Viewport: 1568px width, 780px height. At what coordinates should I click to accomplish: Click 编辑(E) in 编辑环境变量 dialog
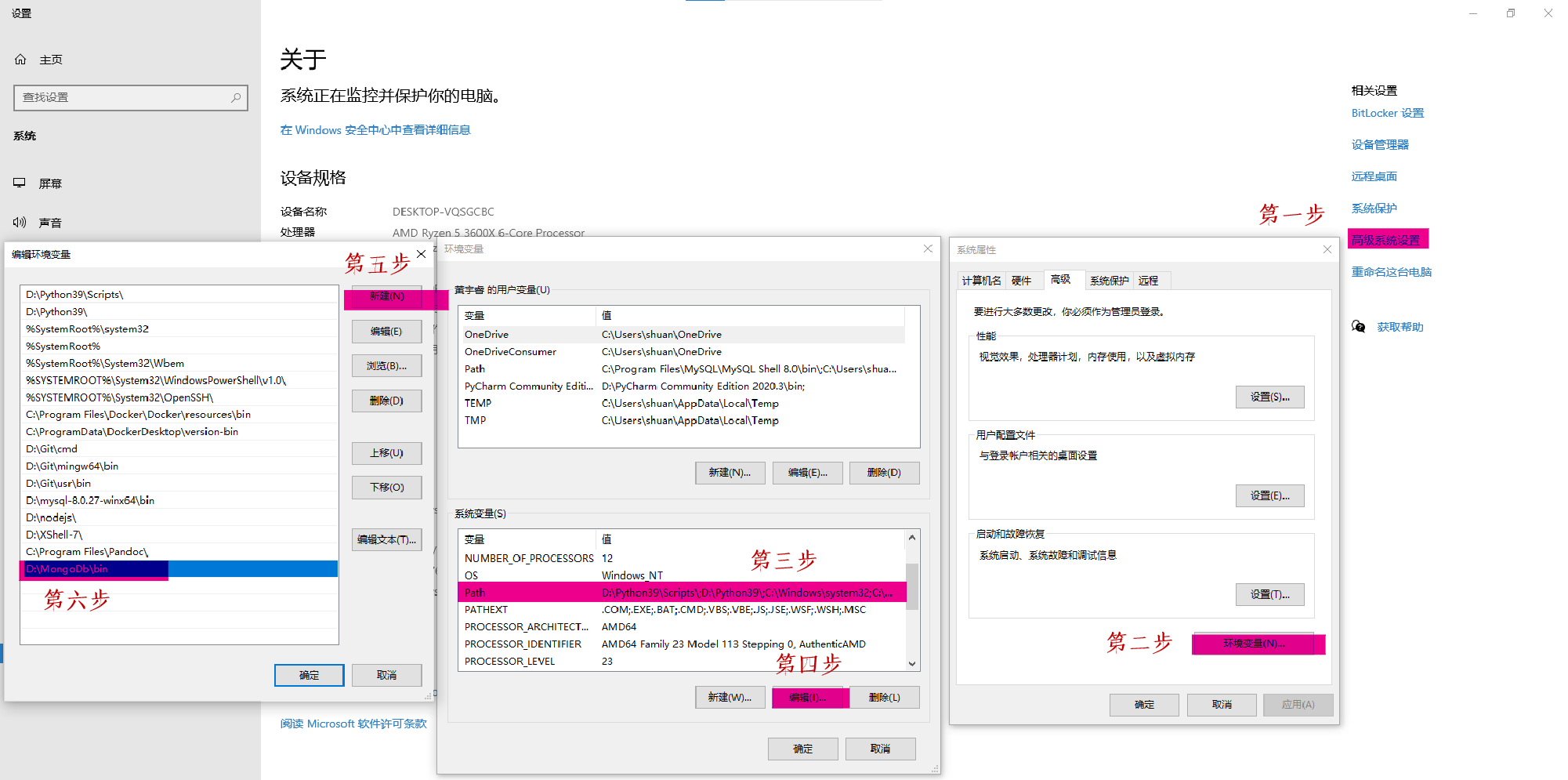coord(387,332)
